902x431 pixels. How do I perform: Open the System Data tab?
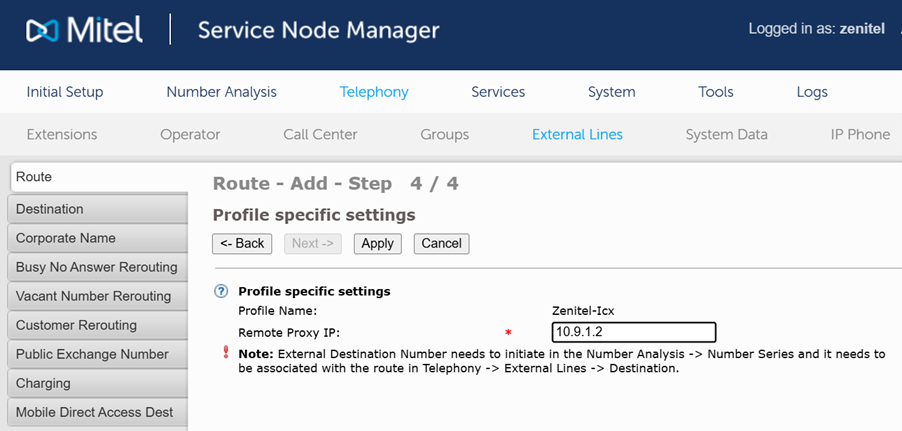[726, 134]
